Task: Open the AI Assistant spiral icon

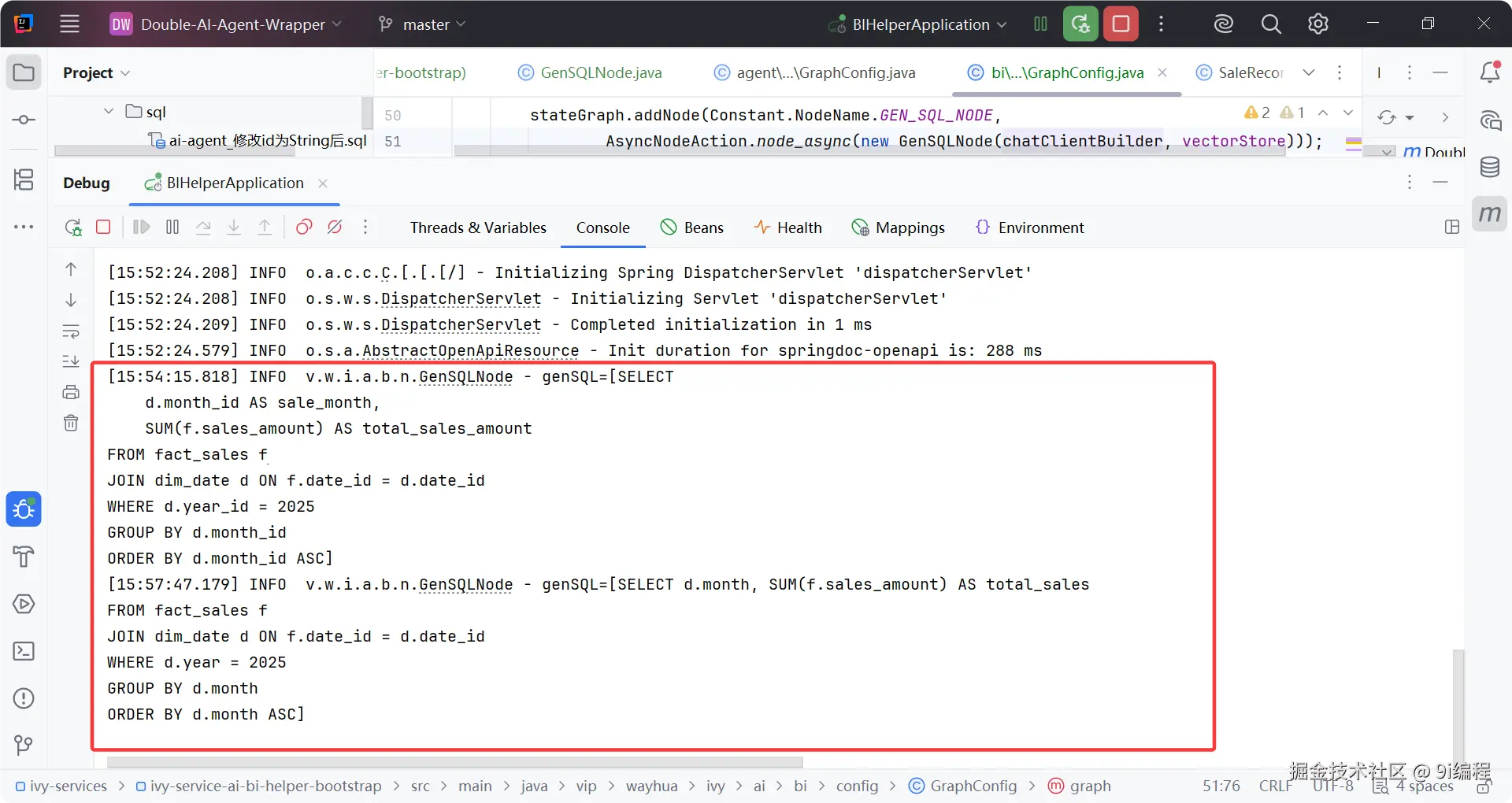Action: coord(1490,120)
